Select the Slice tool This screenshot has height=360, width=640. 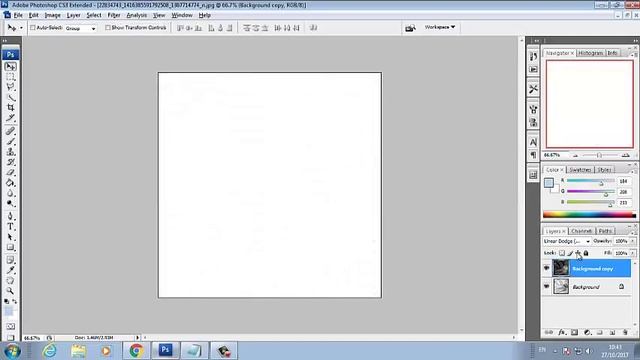(x=11, y=118)
